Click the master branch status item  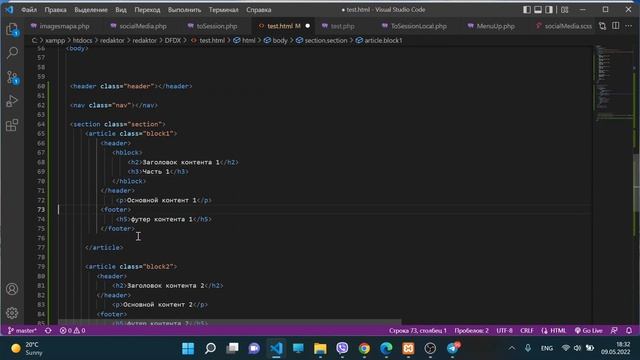22,331
